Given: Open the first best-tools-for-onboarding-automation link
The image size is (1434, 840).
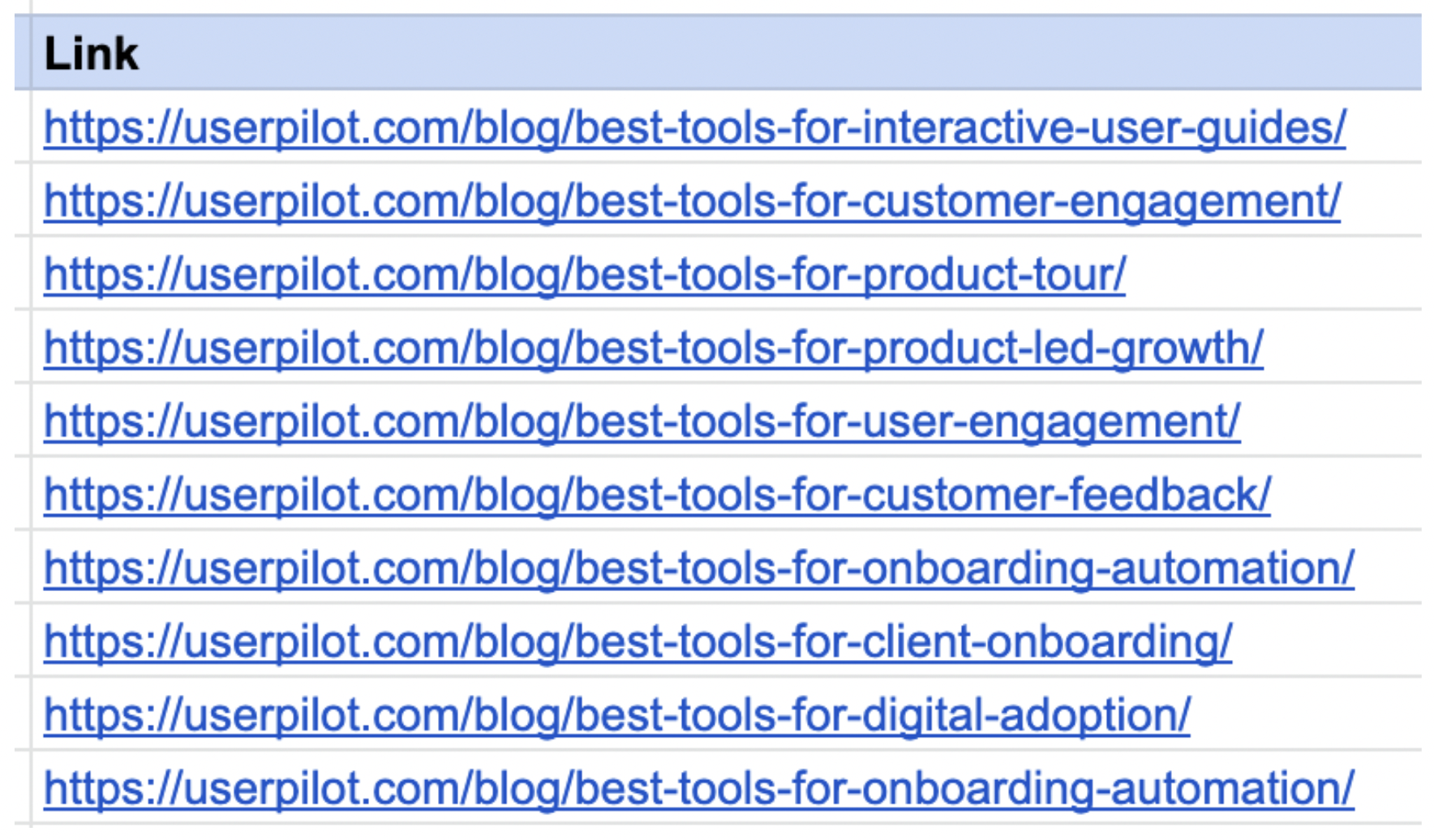Looking at the screenshot, I should (x=698, y=568).
